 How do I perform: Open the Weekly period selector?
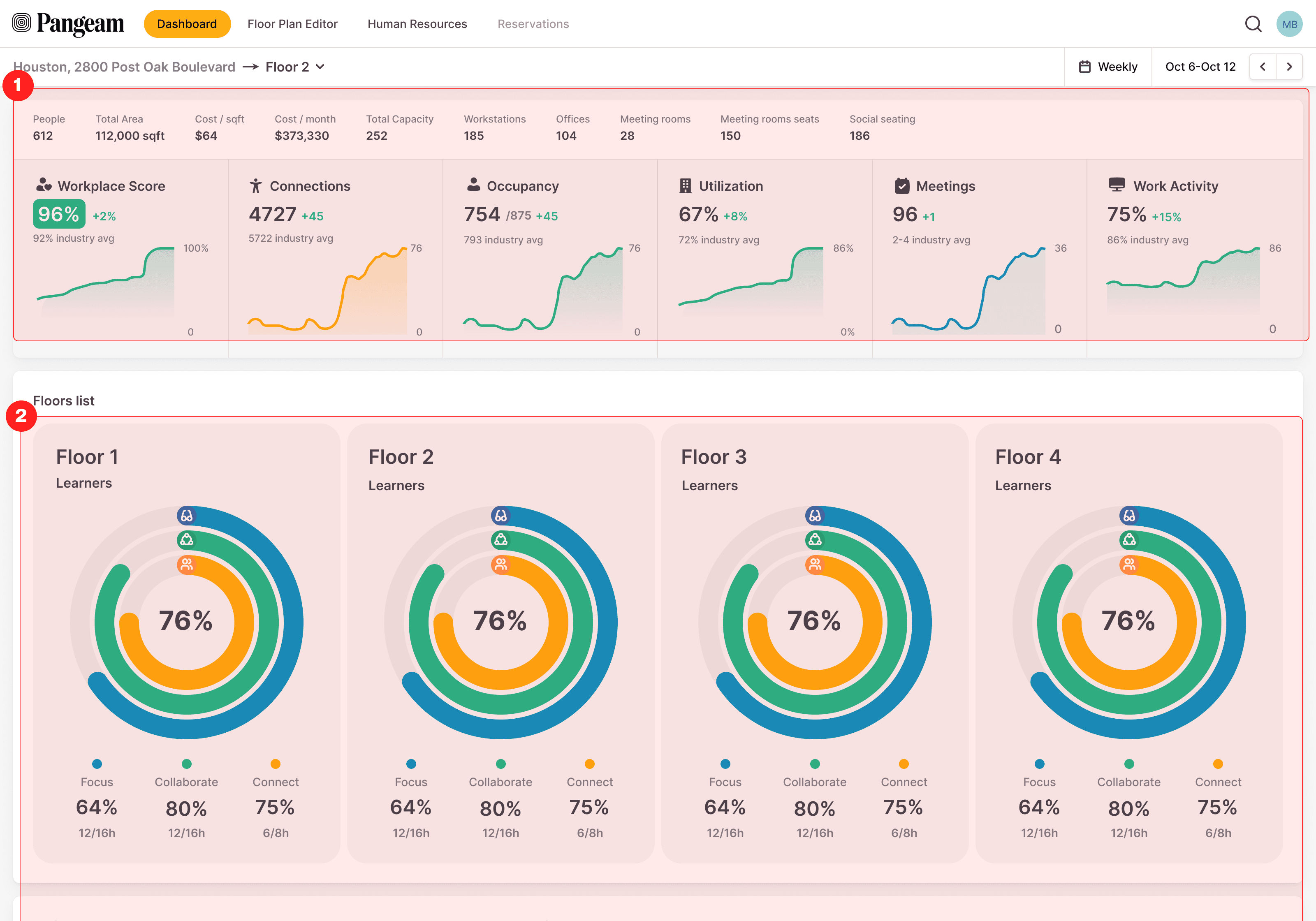pyautogui.click(x=1108, y=67)
